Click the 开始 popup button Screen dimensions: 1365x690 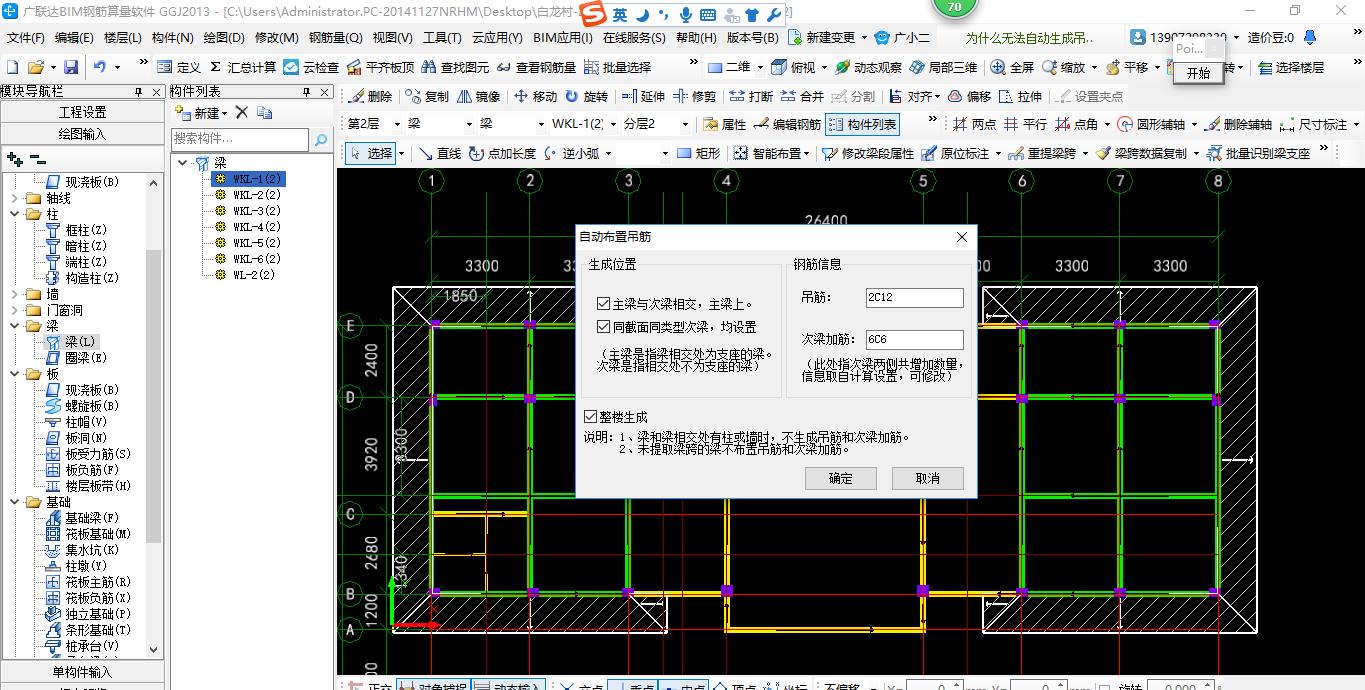pos(1198,73)
